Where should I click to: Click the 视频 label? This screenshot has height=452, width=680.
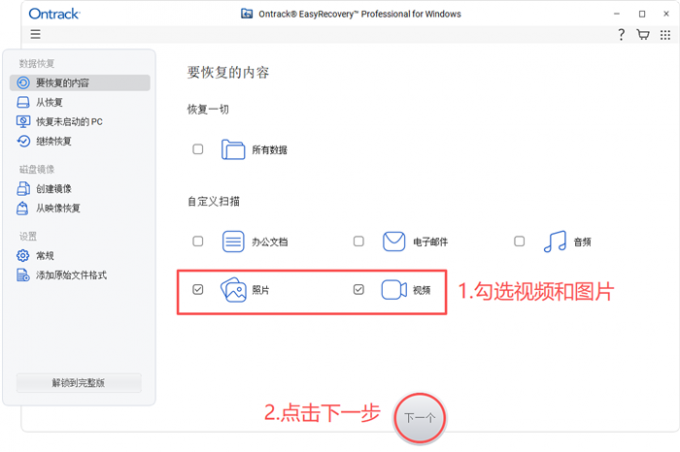pyautogui.click(x=422, y=290)
